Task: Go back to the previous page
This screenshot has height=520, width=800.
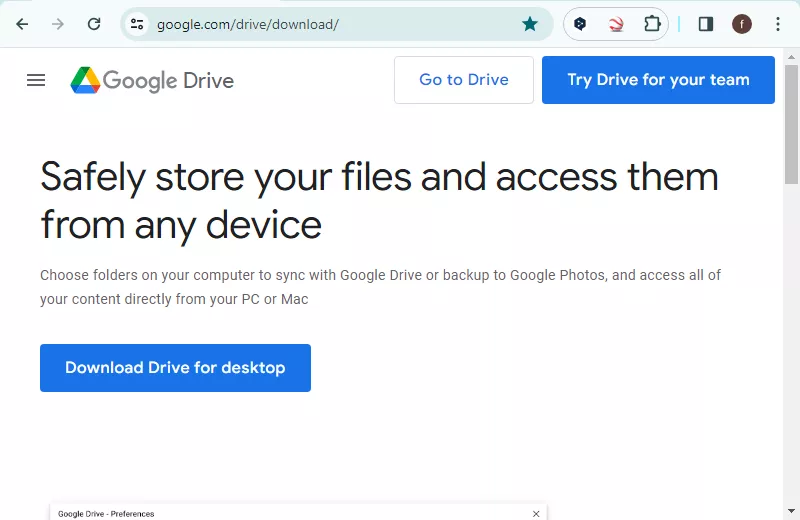Action: tap(22, 24)
